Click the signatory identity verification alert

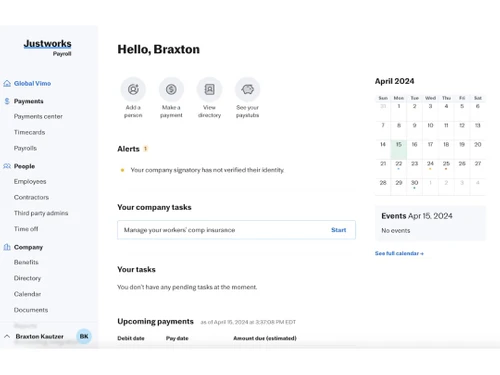tap(207, 170)
